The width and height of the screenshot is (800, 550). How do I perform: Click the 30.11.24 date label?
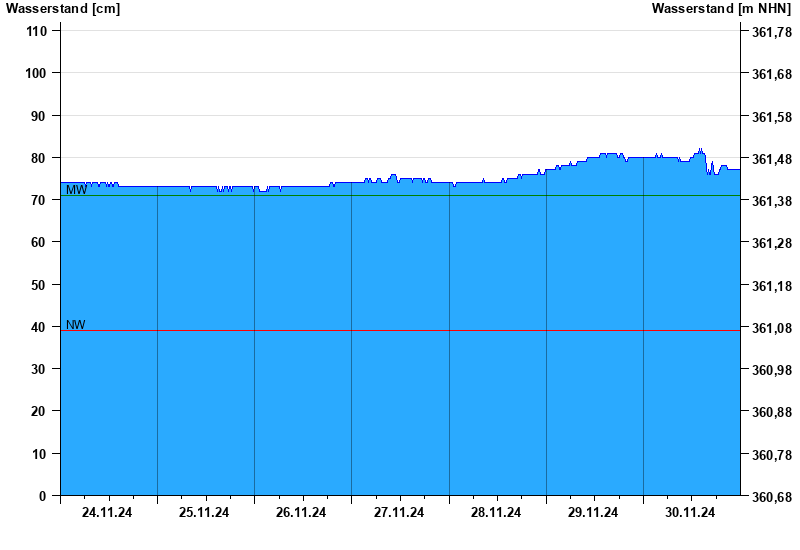pos(690,513)
